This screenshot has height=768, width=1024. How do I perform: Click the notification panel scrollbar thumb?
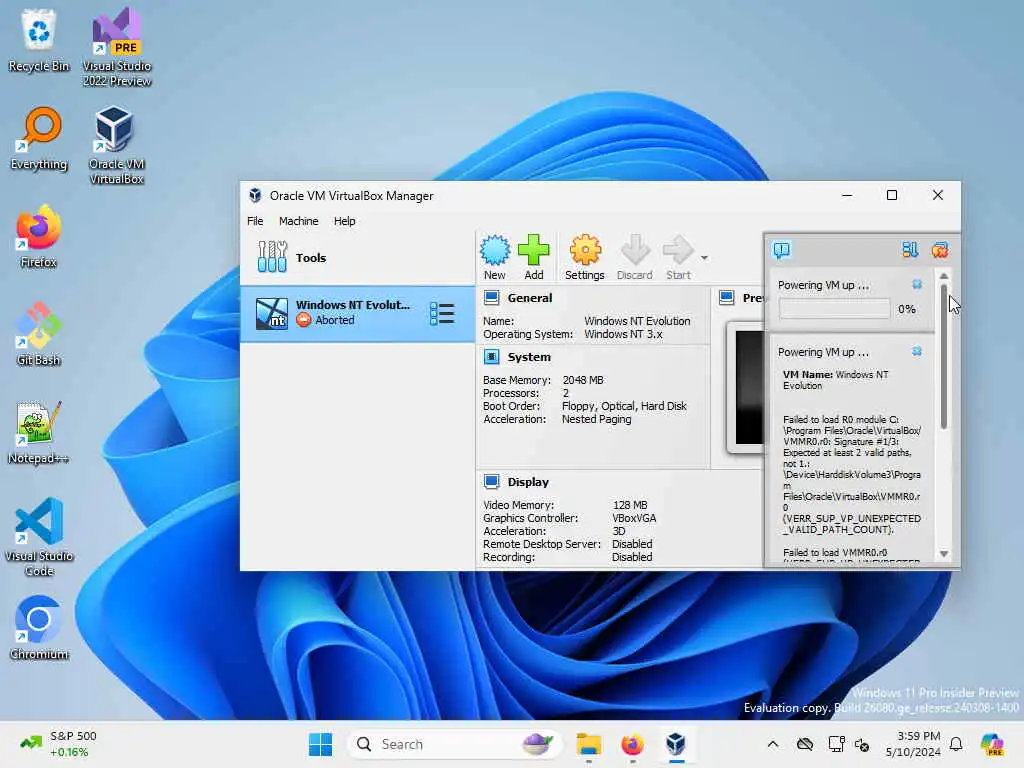tap(944, 357)
